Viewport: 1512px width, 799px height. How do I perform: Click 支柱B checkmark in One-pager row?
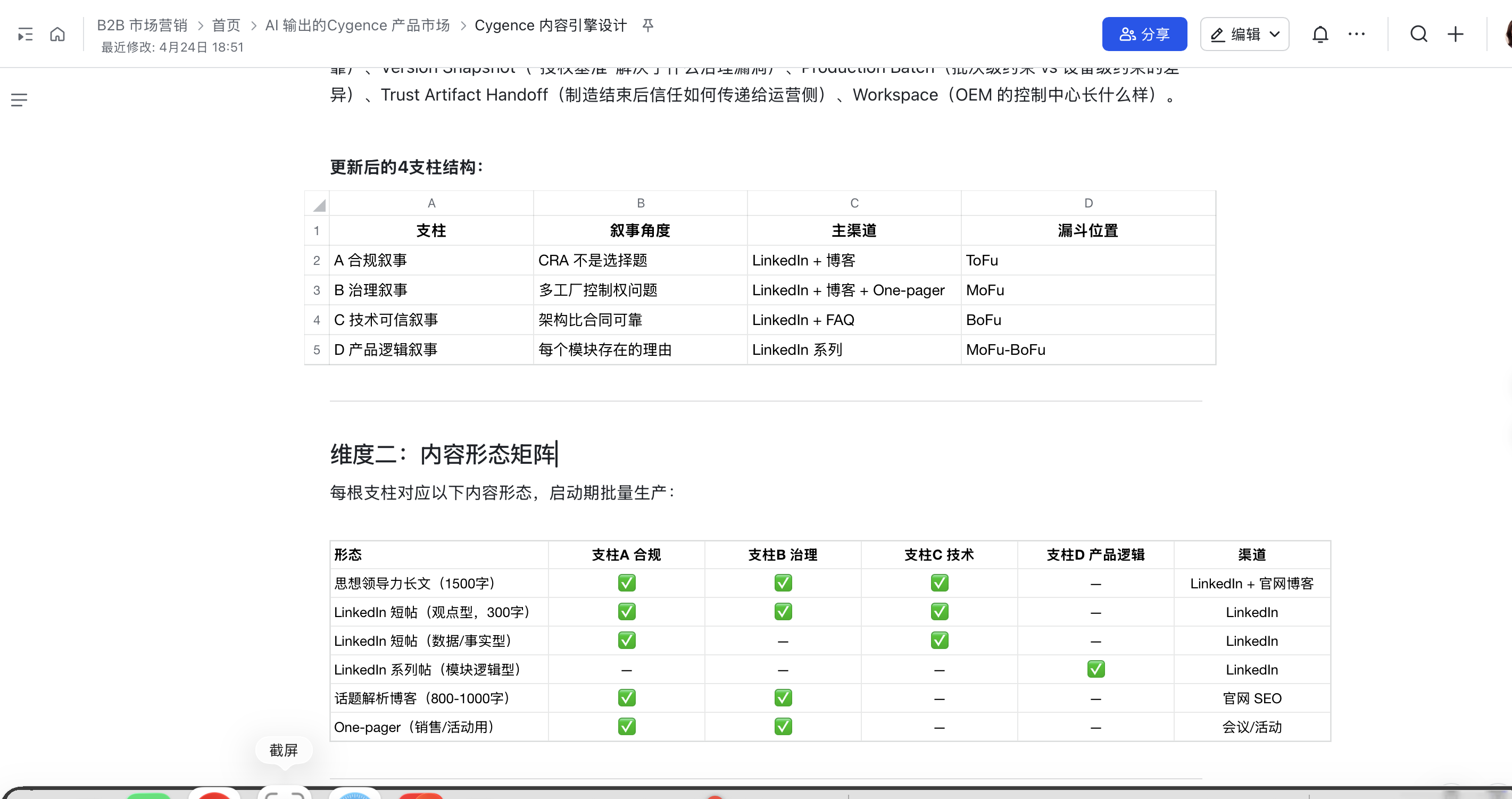pos(783,727)
